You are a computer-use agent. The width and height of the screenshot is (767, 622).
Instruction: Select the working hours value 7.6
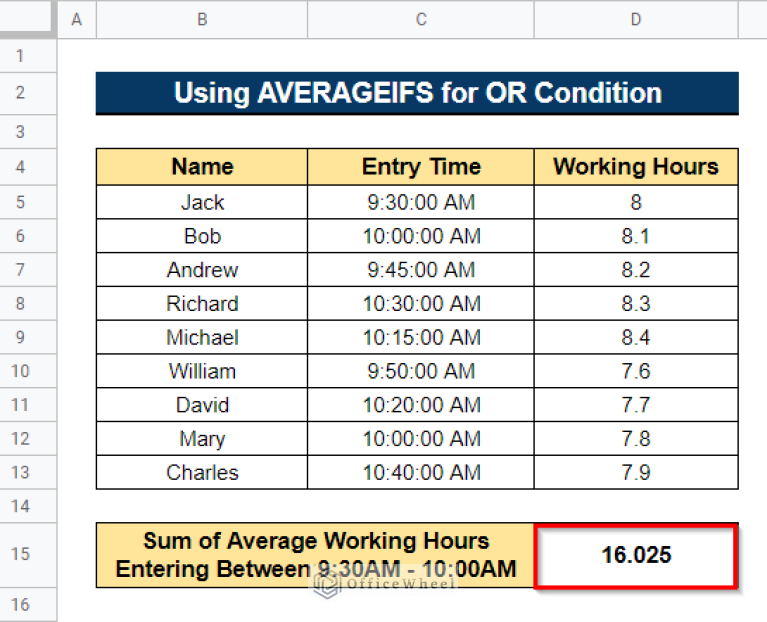[x=636, y=371]
